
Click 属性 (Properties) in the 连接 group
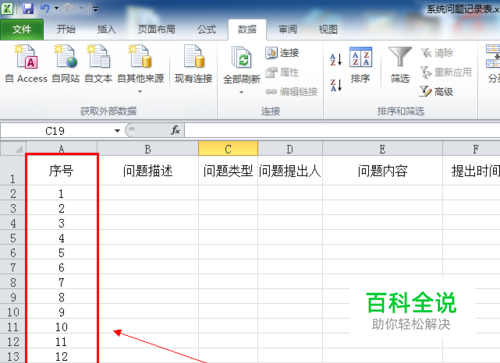[282, 72]
